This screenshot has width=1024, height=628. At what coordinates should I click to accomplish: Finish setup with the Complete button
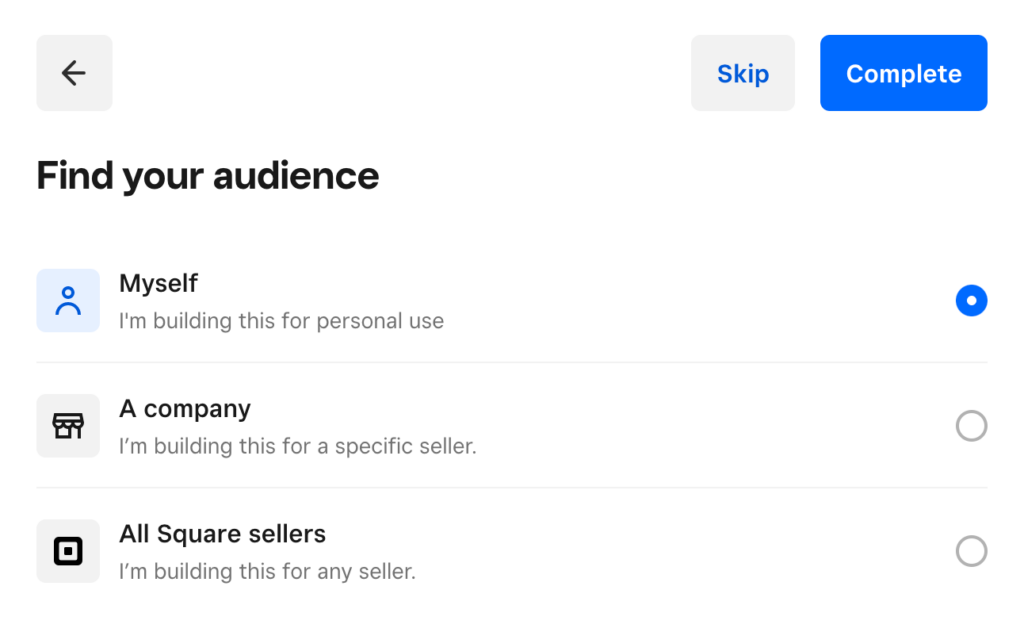(903, 73)
